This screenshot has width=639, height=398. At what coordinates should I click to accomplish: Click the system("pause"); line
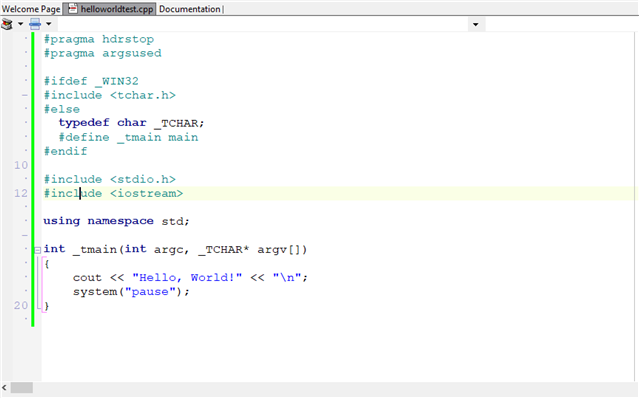coord(131,292)
